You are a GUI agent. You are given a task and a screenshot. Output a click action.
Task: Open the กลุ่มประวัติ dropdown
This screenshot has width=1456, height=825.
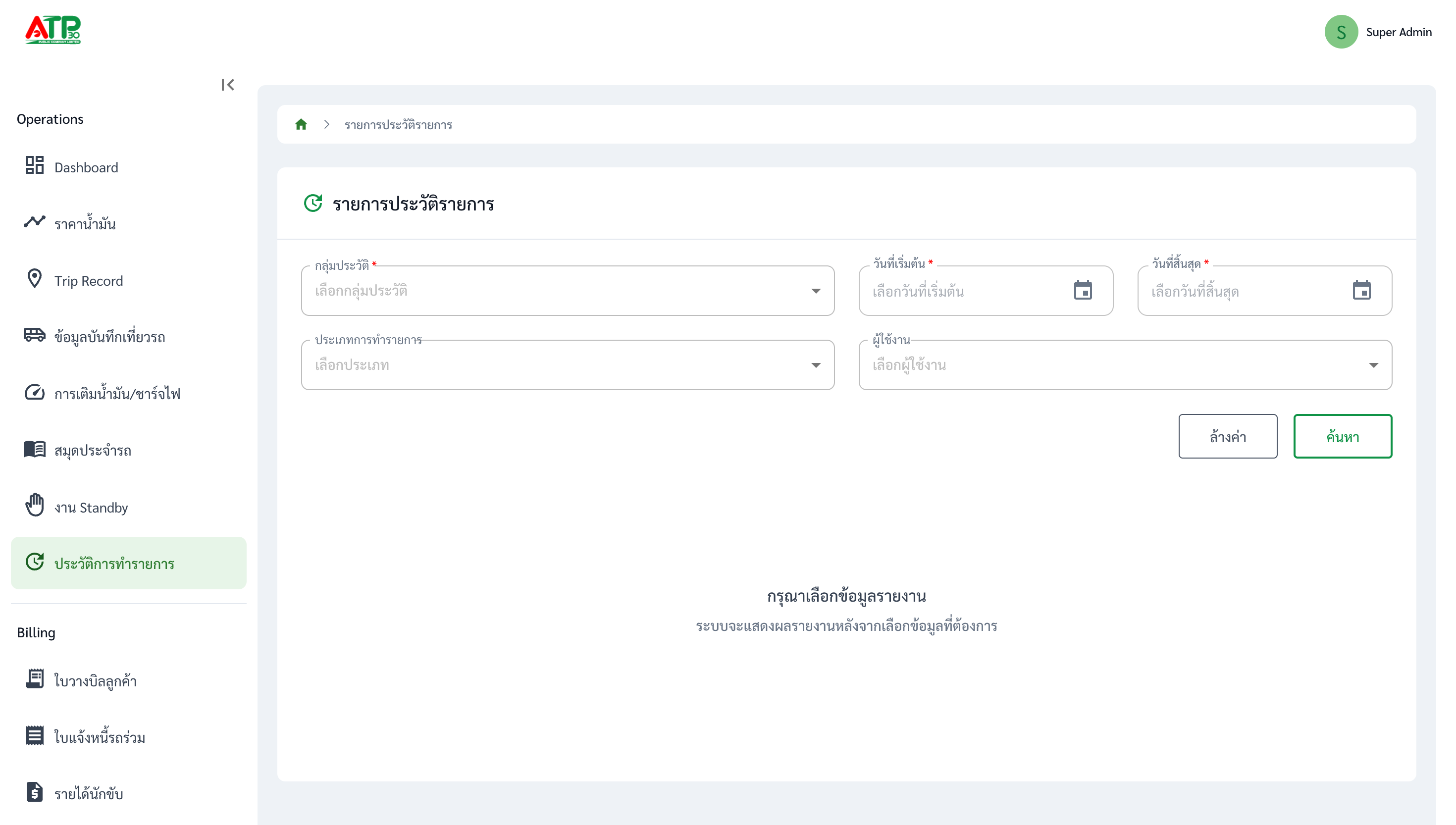pos(568,291)
